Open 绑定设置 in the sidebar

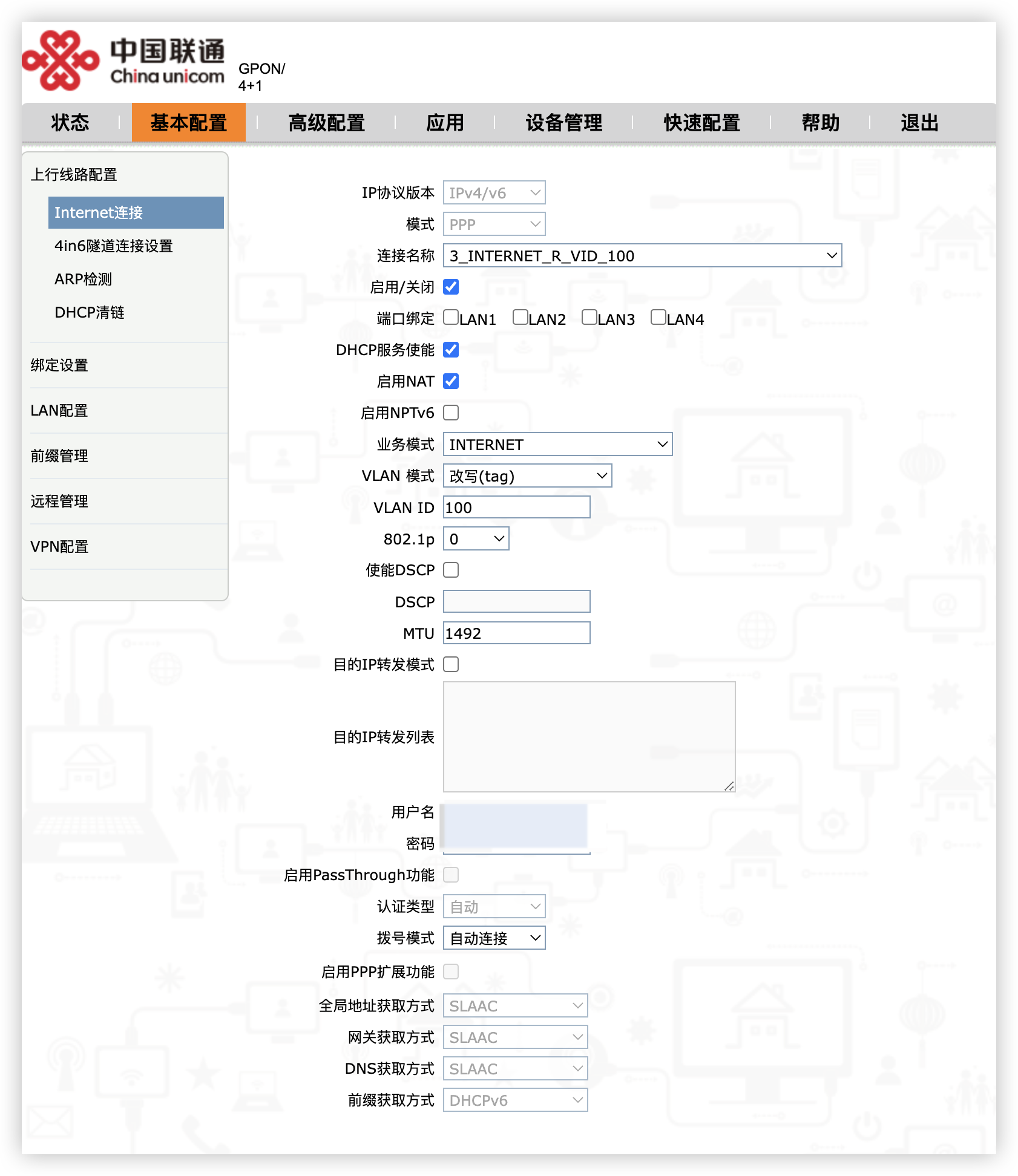59,365
